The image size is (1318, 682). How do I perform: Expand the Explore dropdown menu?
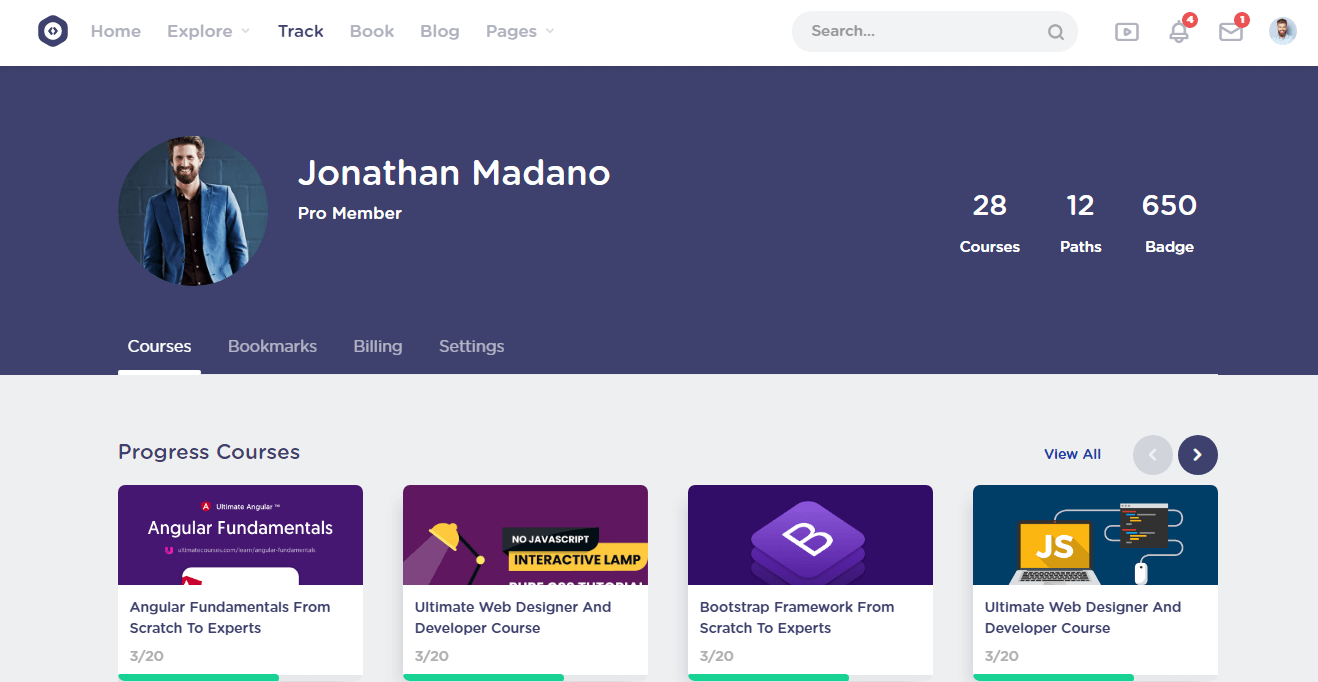coord(208,31)
